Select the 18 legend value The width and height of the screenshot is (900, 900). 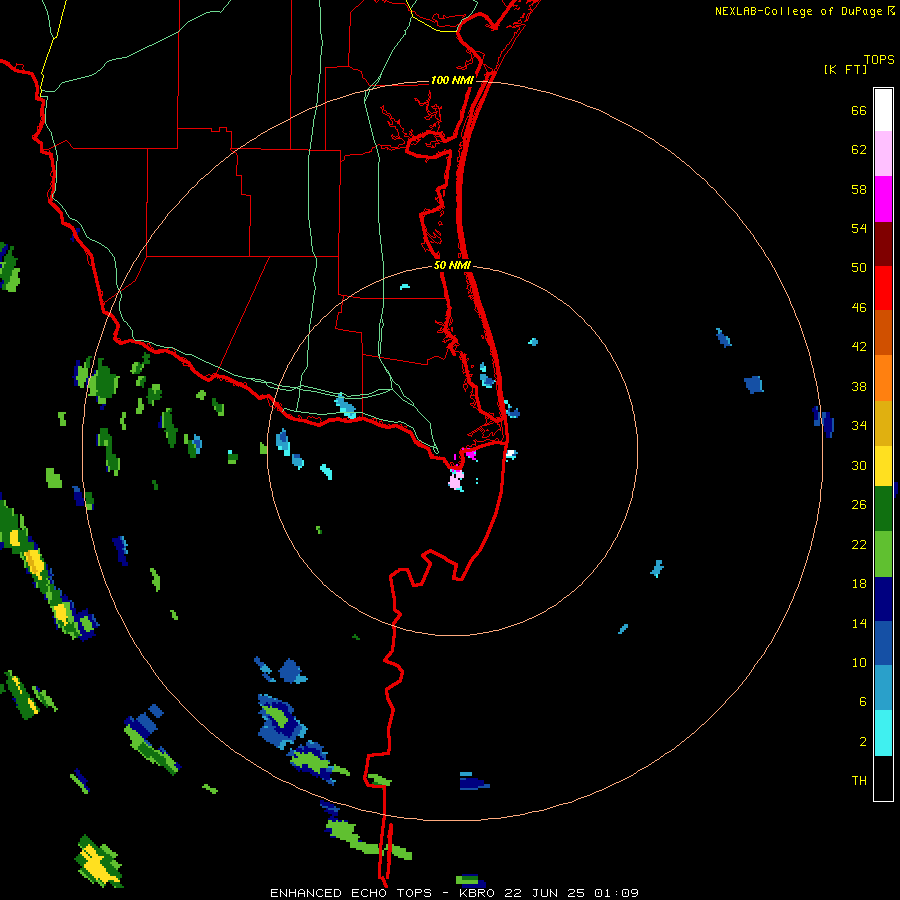tap(859, 584)
